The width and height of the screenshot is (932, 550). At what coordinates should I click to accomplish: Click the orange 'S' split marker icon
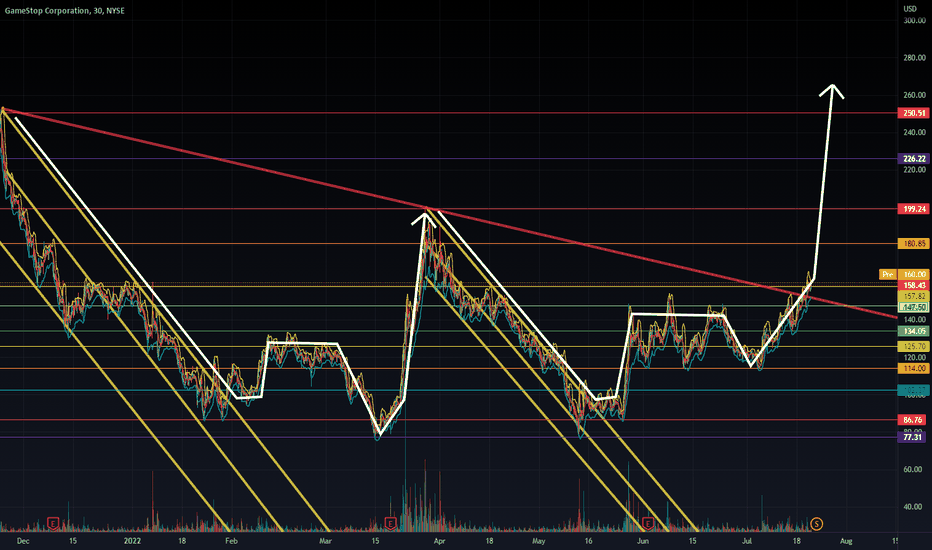click(x=817, y=524)
